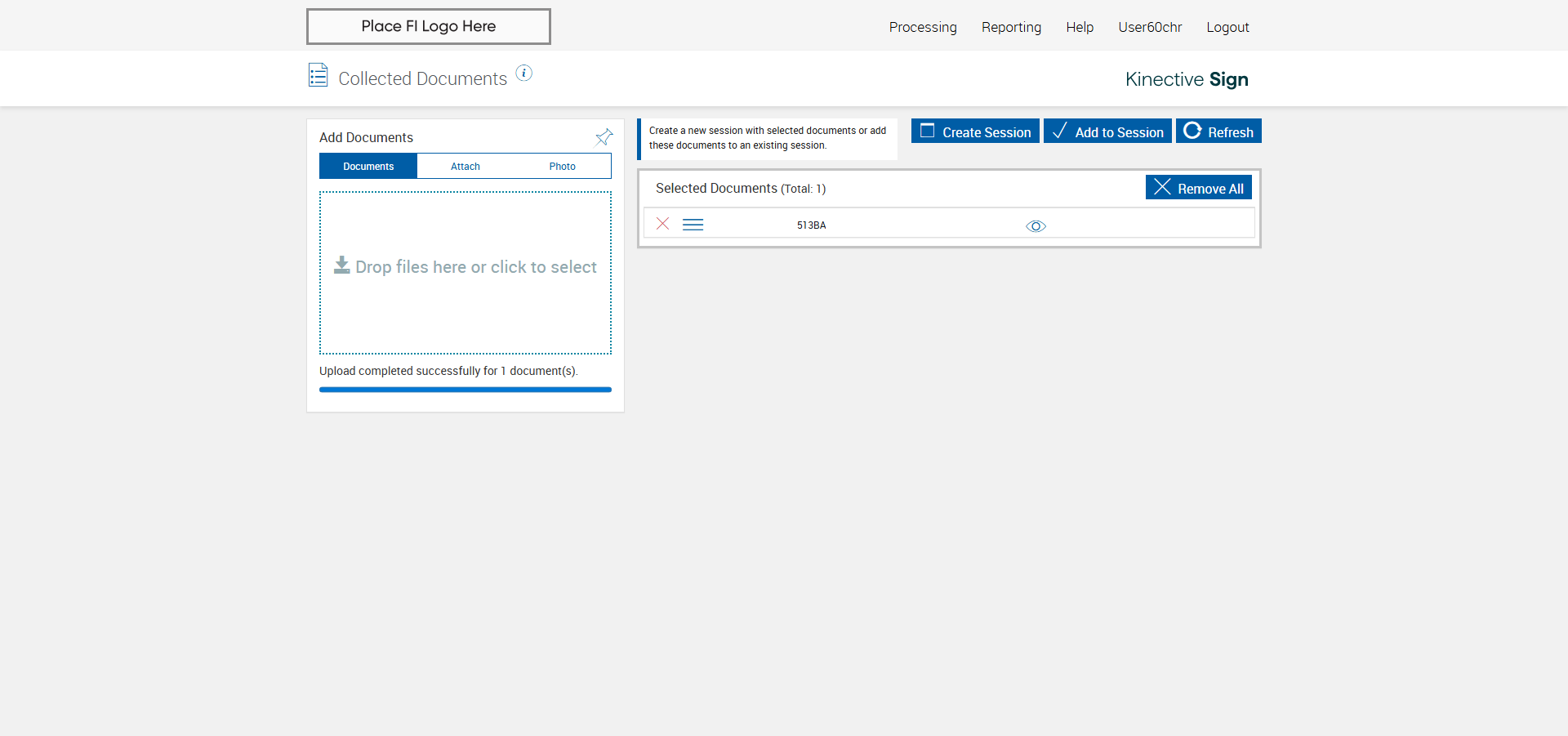Click Add to Session button
This screenshot has height=736, width=1568.
point(1107,131)
